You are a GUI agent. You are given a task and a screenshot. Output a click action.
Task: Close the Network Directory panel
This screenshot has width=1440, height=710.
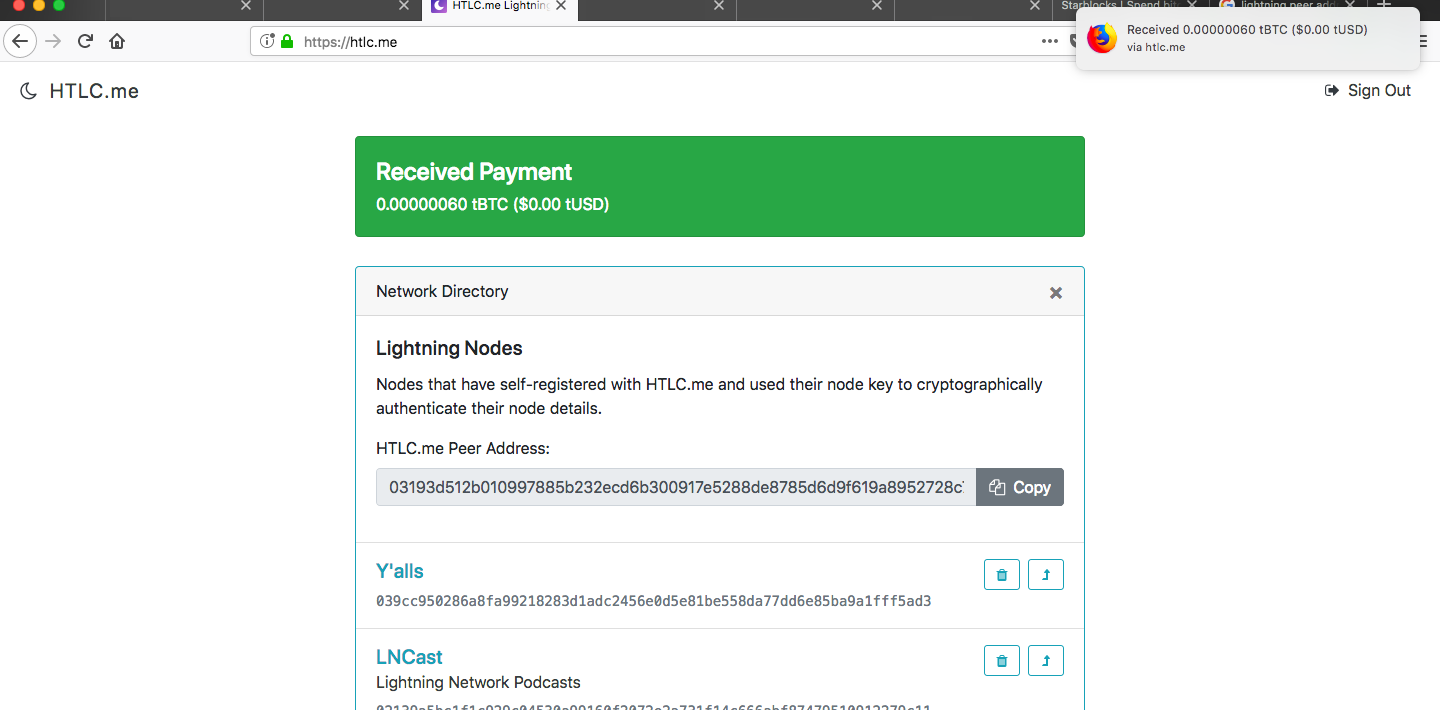point(1056,293)
